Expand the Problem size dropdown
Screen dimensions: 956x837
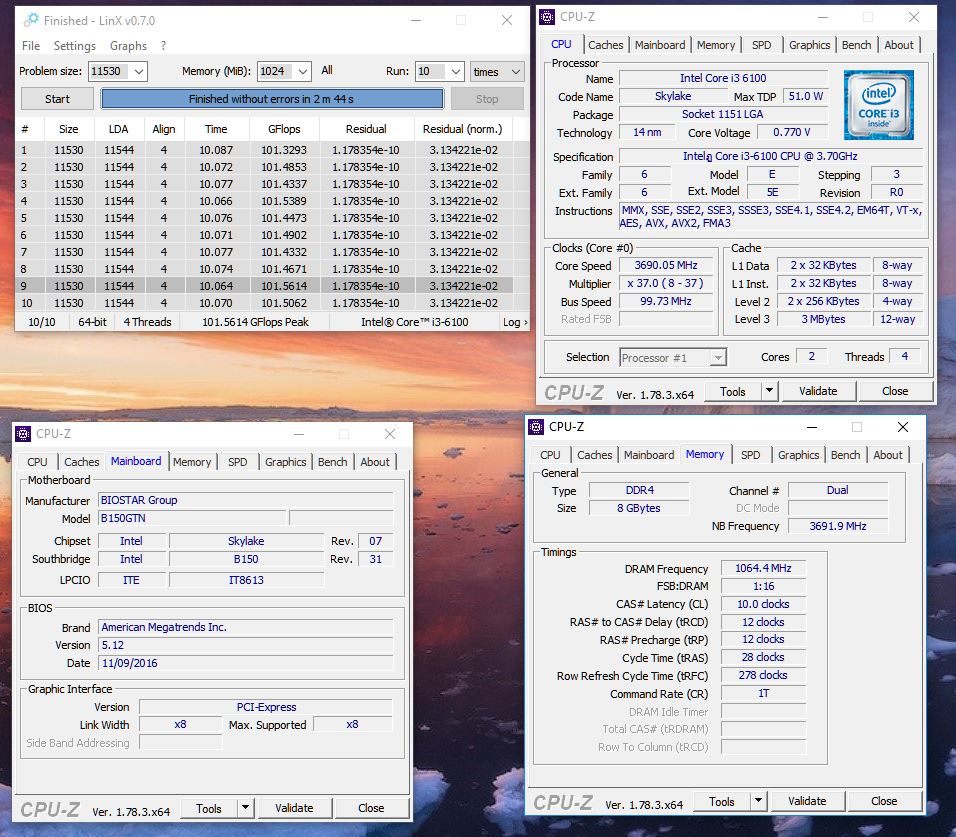(139, 71)
